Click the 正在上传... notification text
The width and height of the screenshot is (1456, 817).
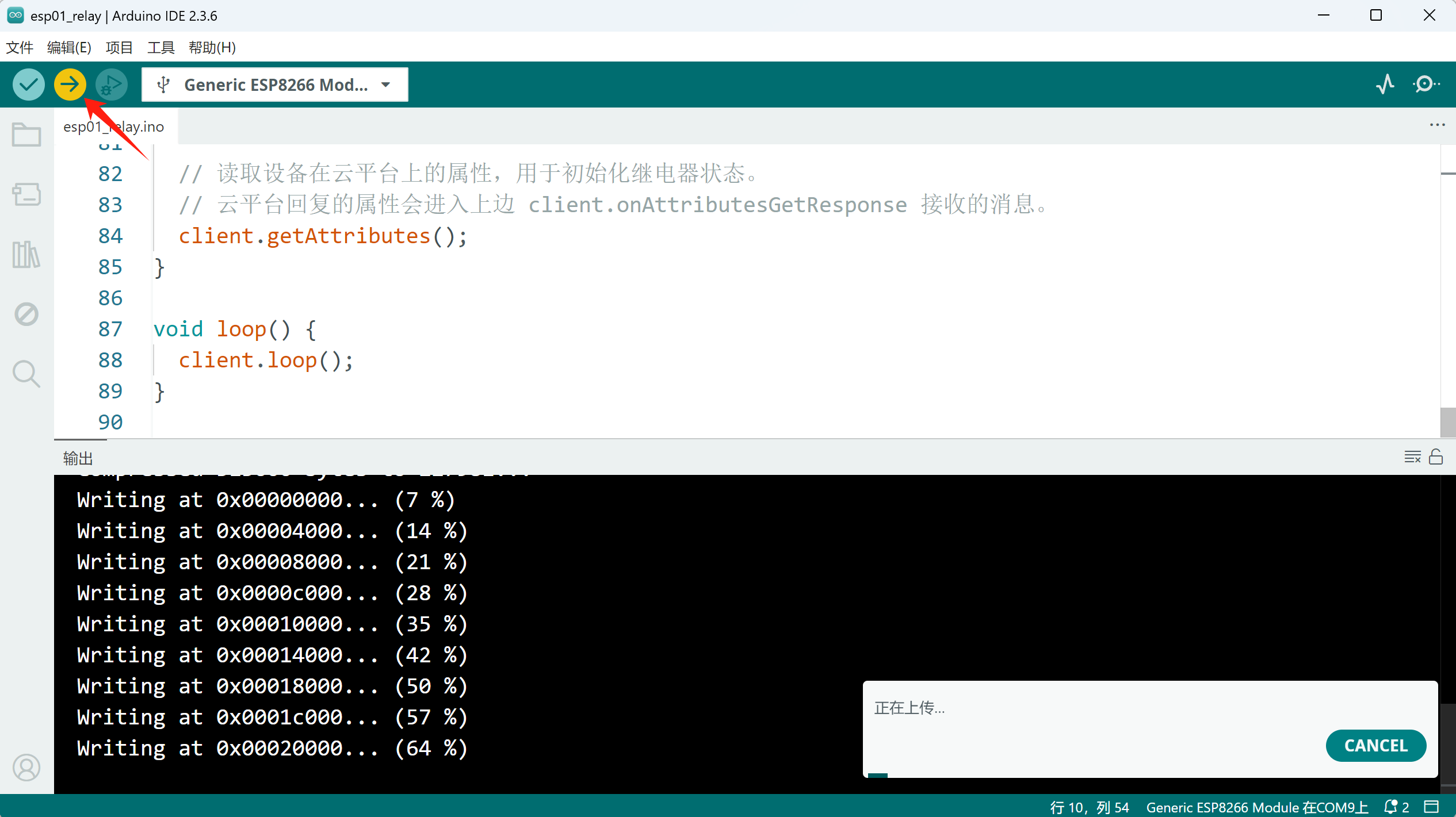click(909, 708)
